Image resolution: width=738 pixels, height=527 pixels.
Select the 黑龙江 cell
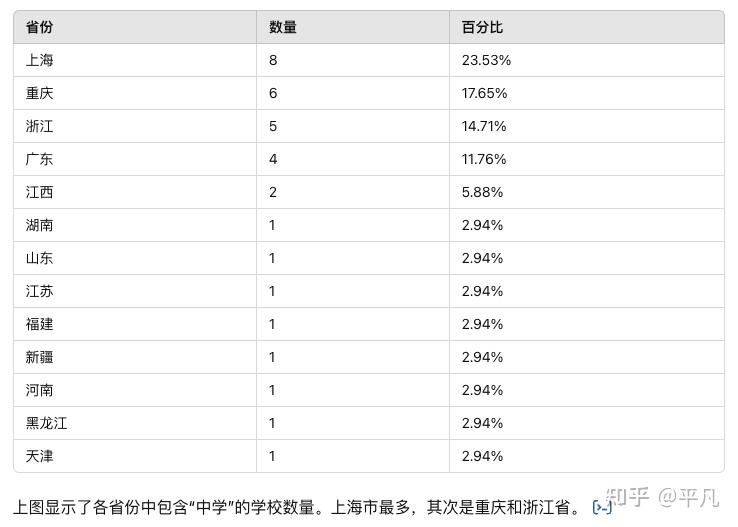[x=47, y=423]
